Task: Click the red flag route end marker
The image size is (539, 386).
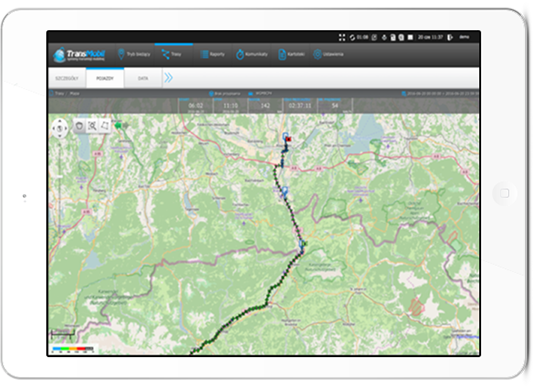Action: pos(289,139)
